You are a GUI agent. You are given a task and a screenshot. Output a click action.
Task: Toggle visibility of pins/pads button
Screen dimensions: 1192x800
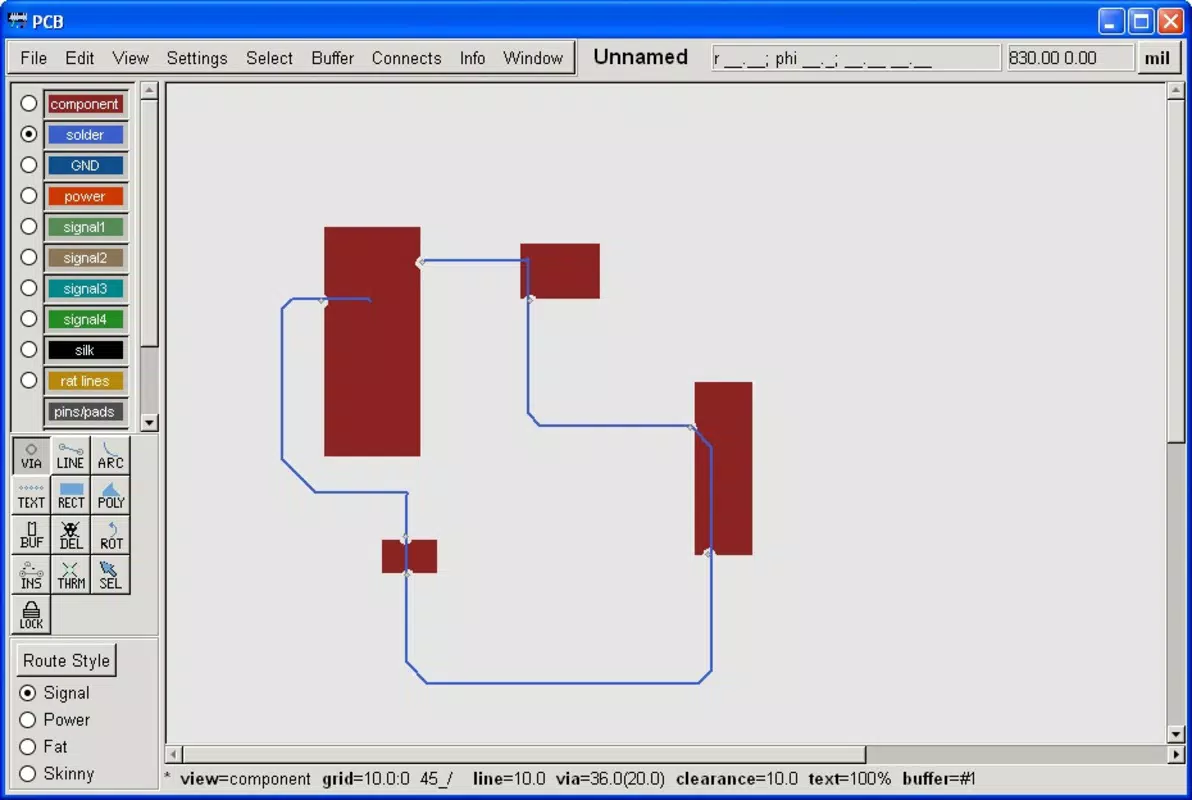point(85,411)
